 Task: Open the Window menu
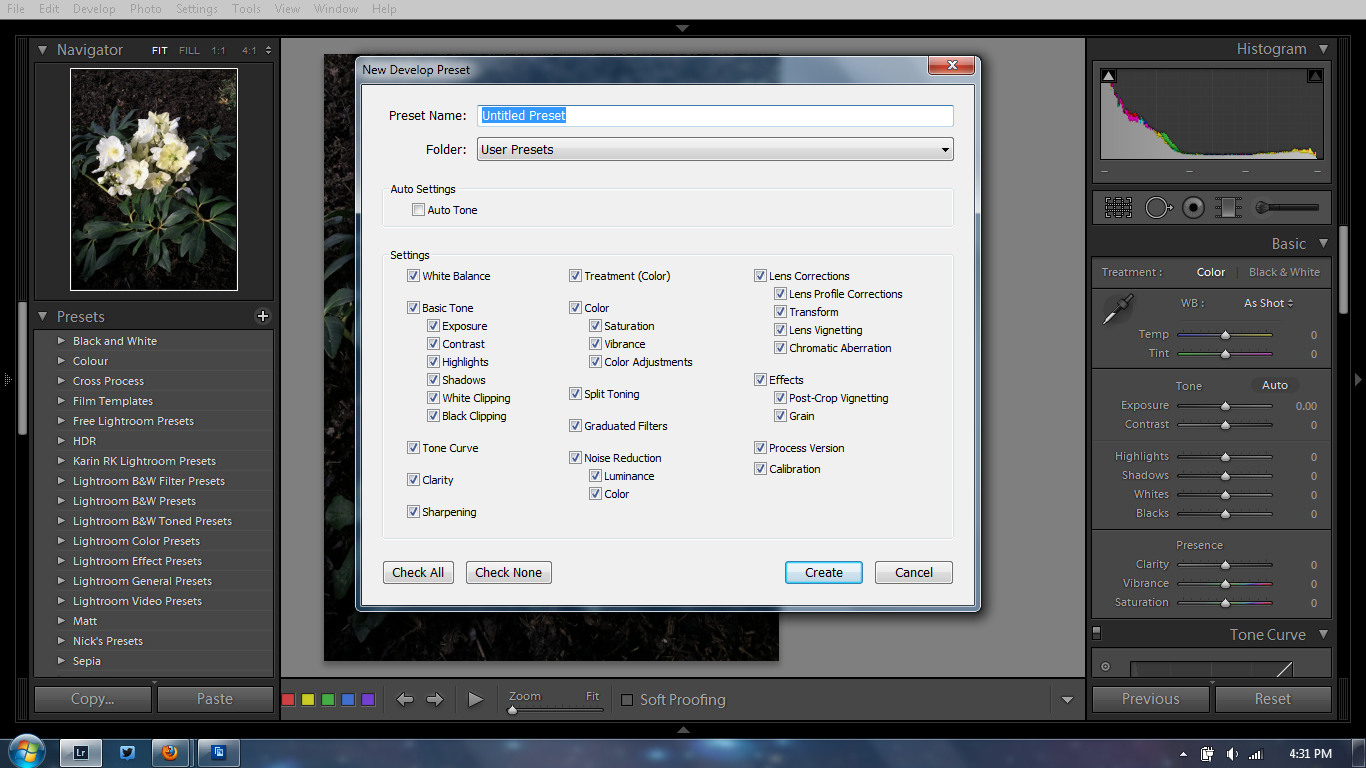point(335,9)
